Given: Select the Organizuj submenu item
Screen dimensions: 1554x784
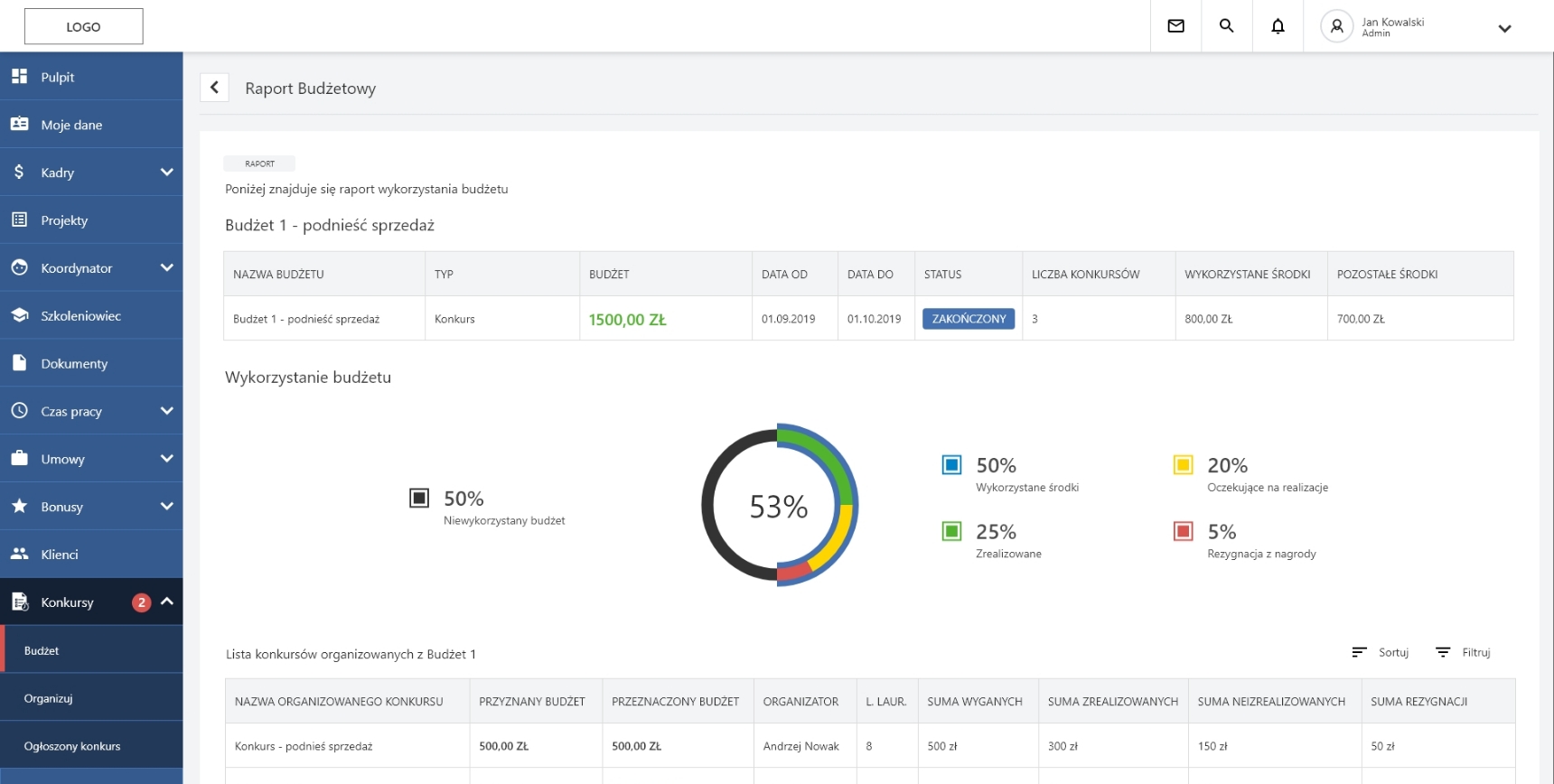Looking at the screenshot, I should coord(49,698).
